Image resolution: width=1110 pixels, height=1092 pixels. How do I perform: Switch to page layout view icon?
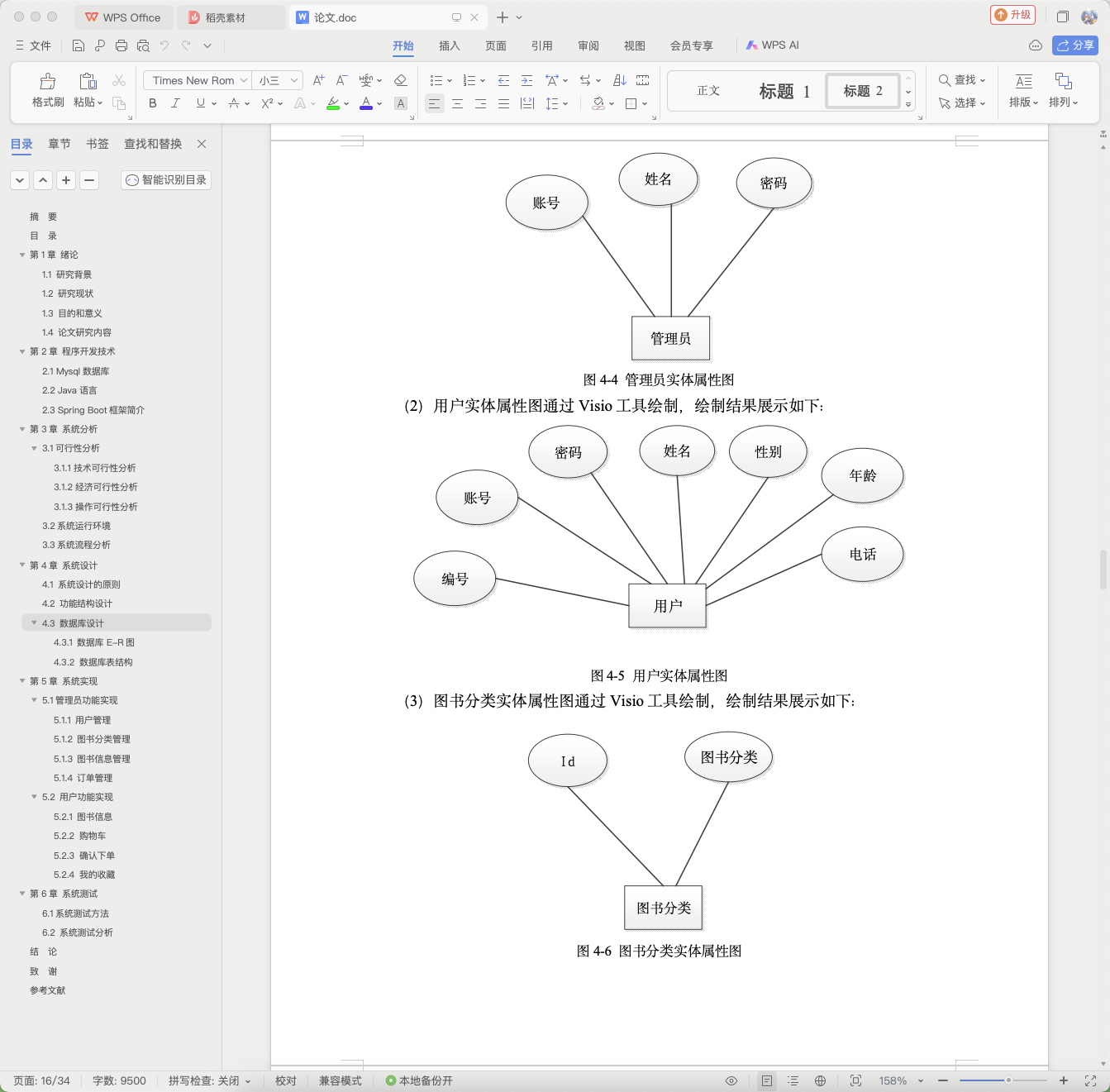pos(767,1080)
